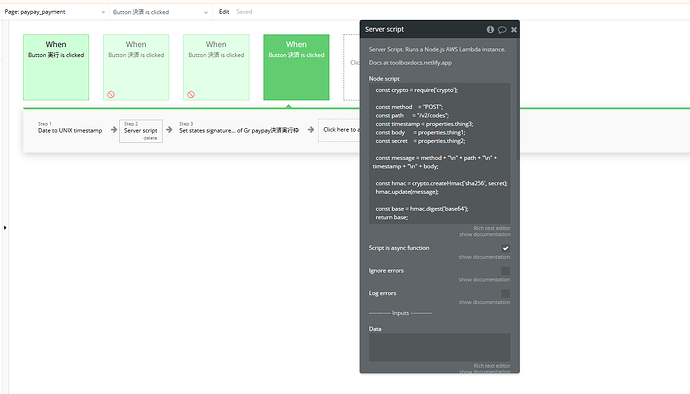Screen dimensions: 690x394
Task: Select Step 2 Server script action
Action: 140,131
